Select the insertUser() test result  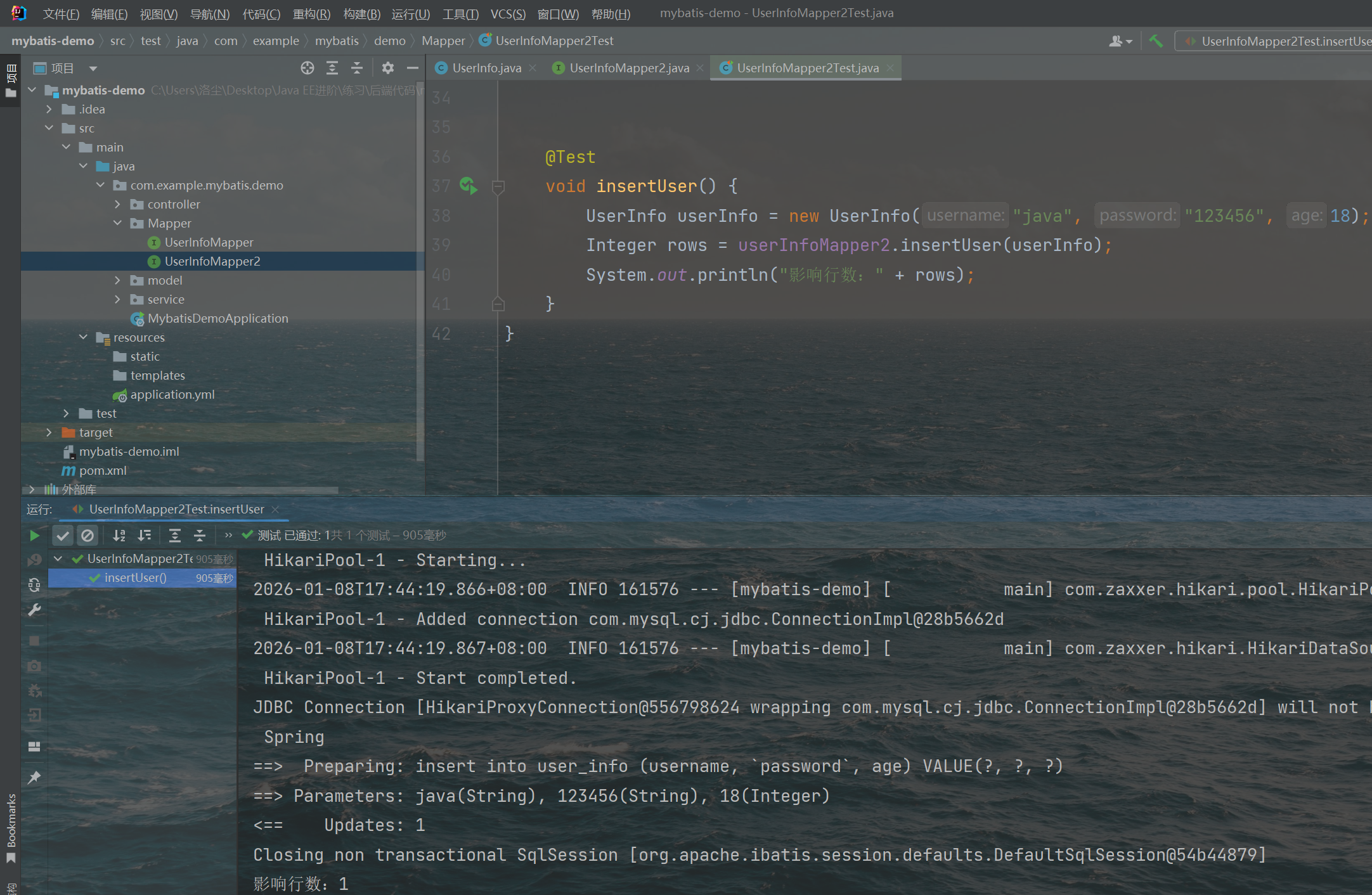(135, 577)
